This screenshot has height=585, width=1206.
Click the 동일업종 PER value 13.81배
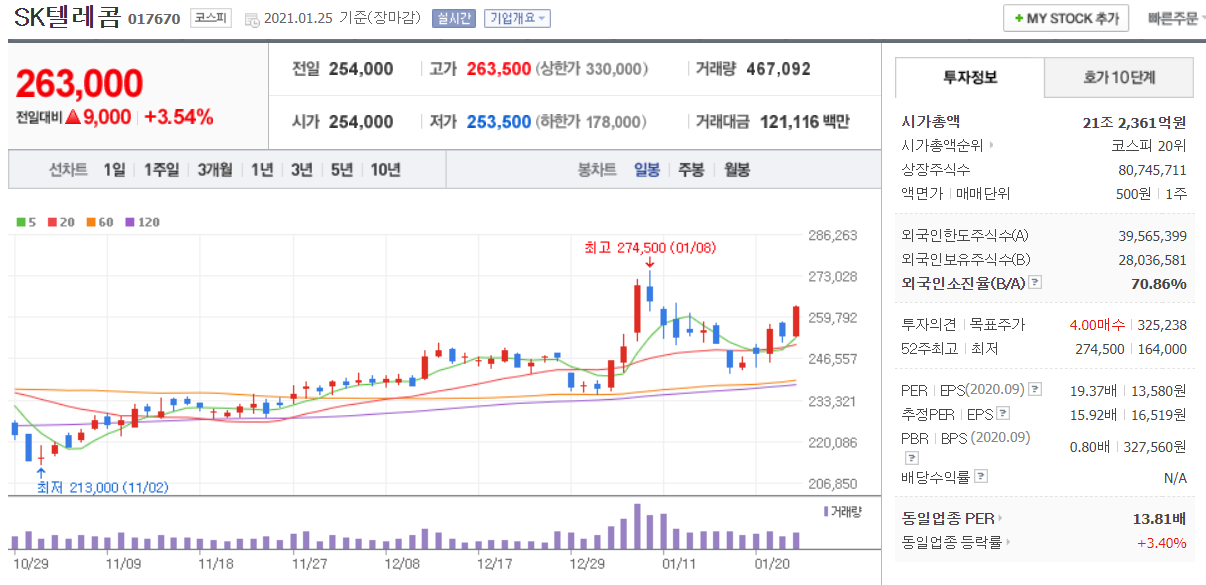(1159, 518)
